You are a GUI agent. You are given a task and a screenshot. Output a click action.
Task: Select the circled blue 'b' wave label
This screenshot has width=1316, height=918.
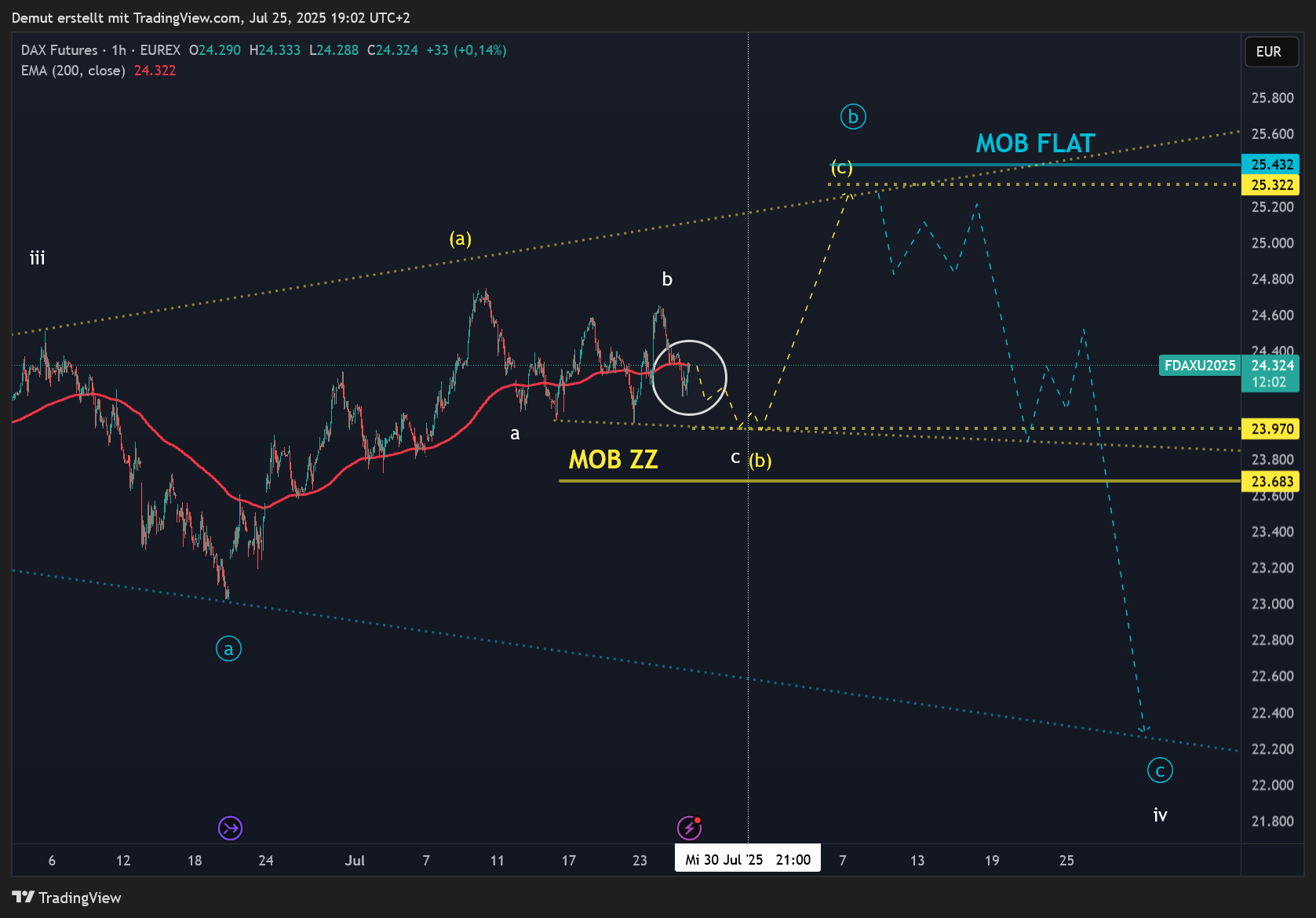tap(853, 117)
